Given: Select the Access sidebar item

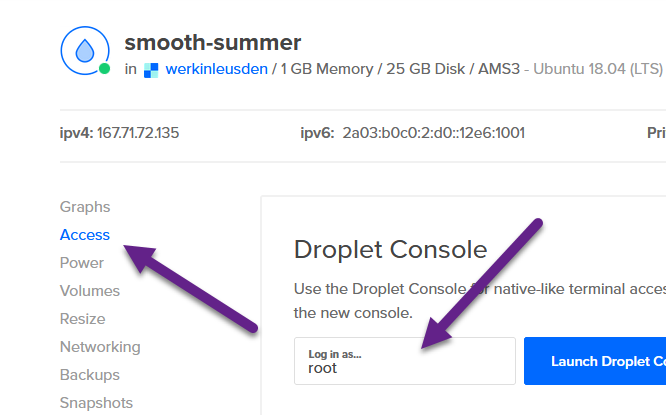Looking at the screenshot, I should coord(85,235).
